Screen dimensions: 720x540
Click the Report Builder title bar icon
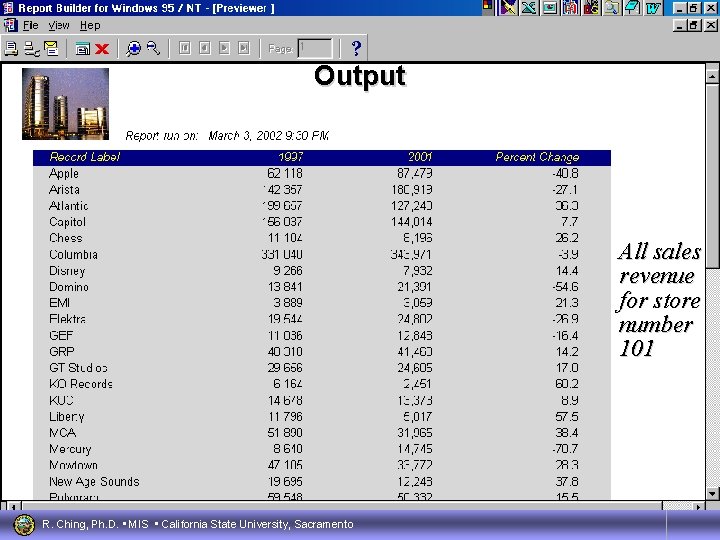pyautogui.click(x=8, y=8)
